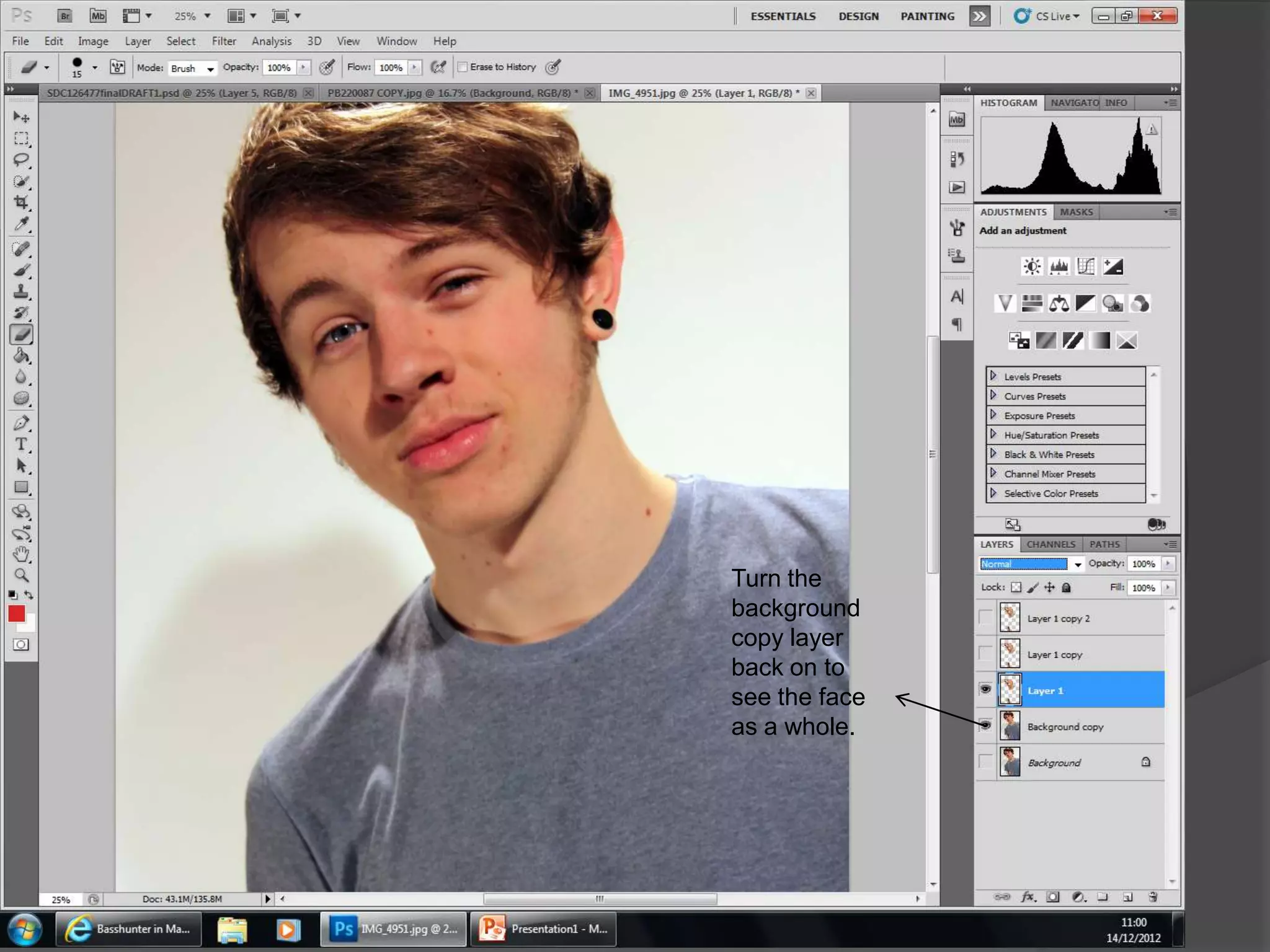This screenshot has width=1270, height=952.
Task: Select the Eyedropper tool
Action: click(x=21, y=224)
